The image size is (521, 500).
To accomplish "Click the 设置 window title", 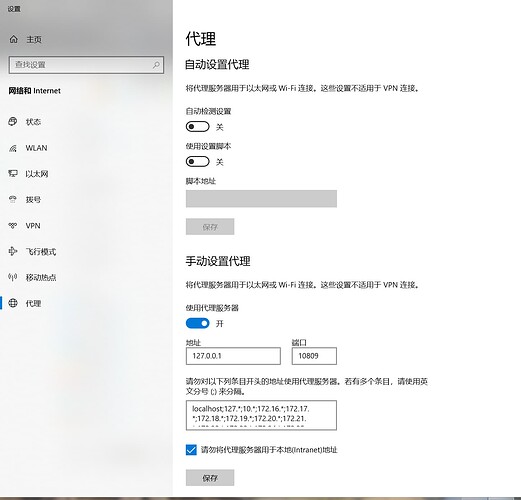I will coord(14,9).
